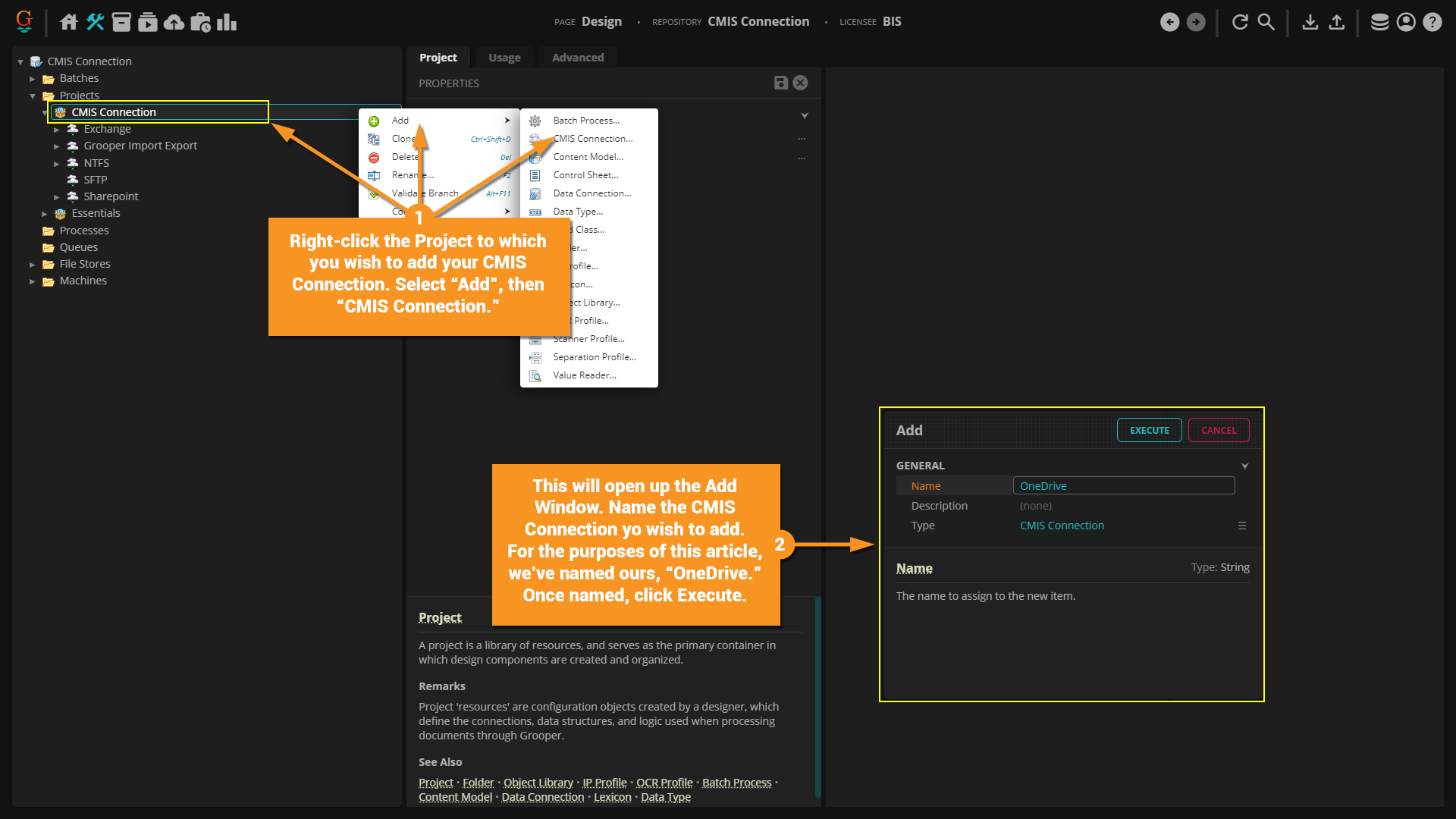Open the Design tools page icon

point(96,22)
